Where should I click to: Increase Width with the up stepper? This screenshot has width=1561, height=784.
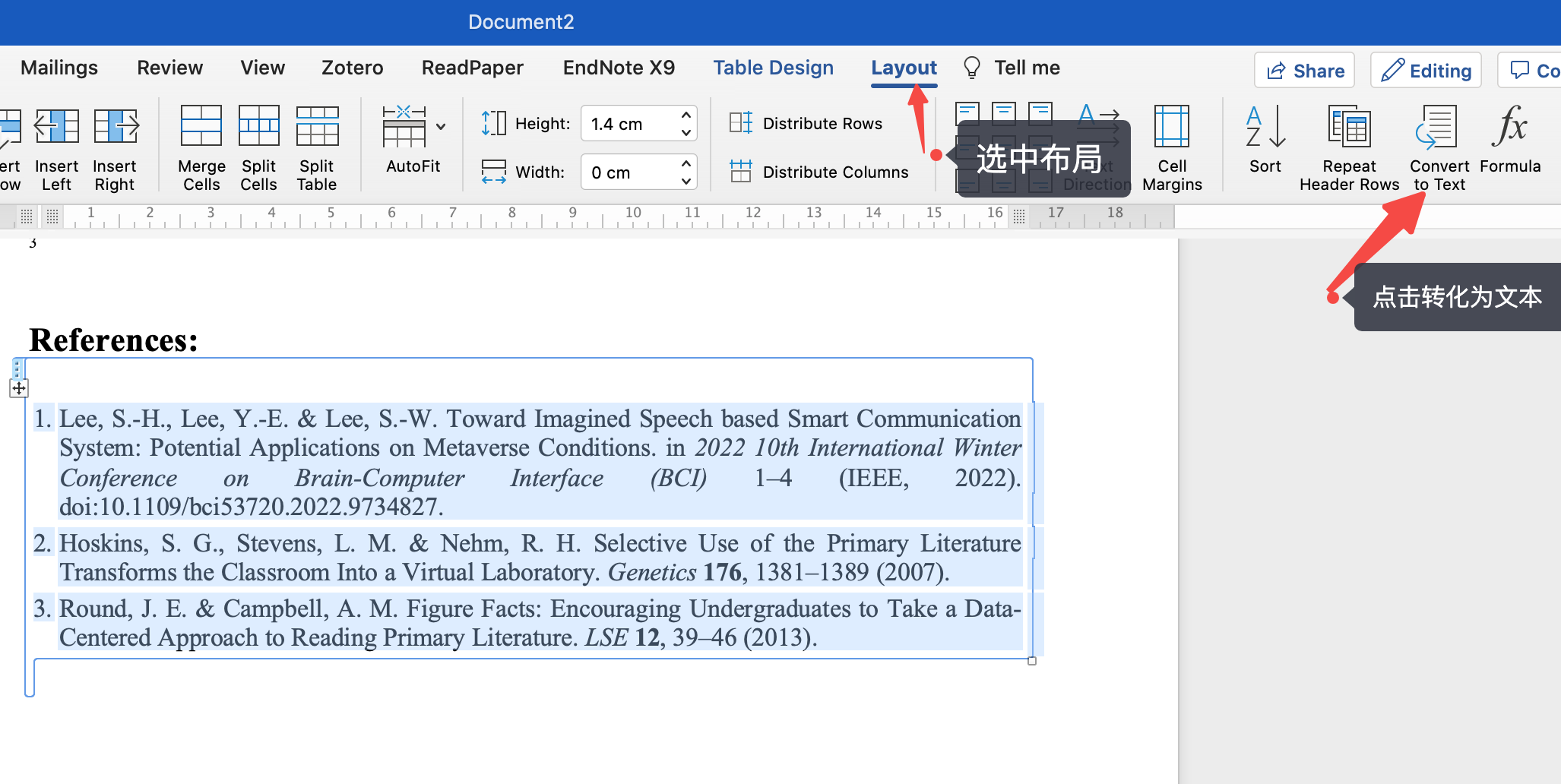[x=686, y=163]
